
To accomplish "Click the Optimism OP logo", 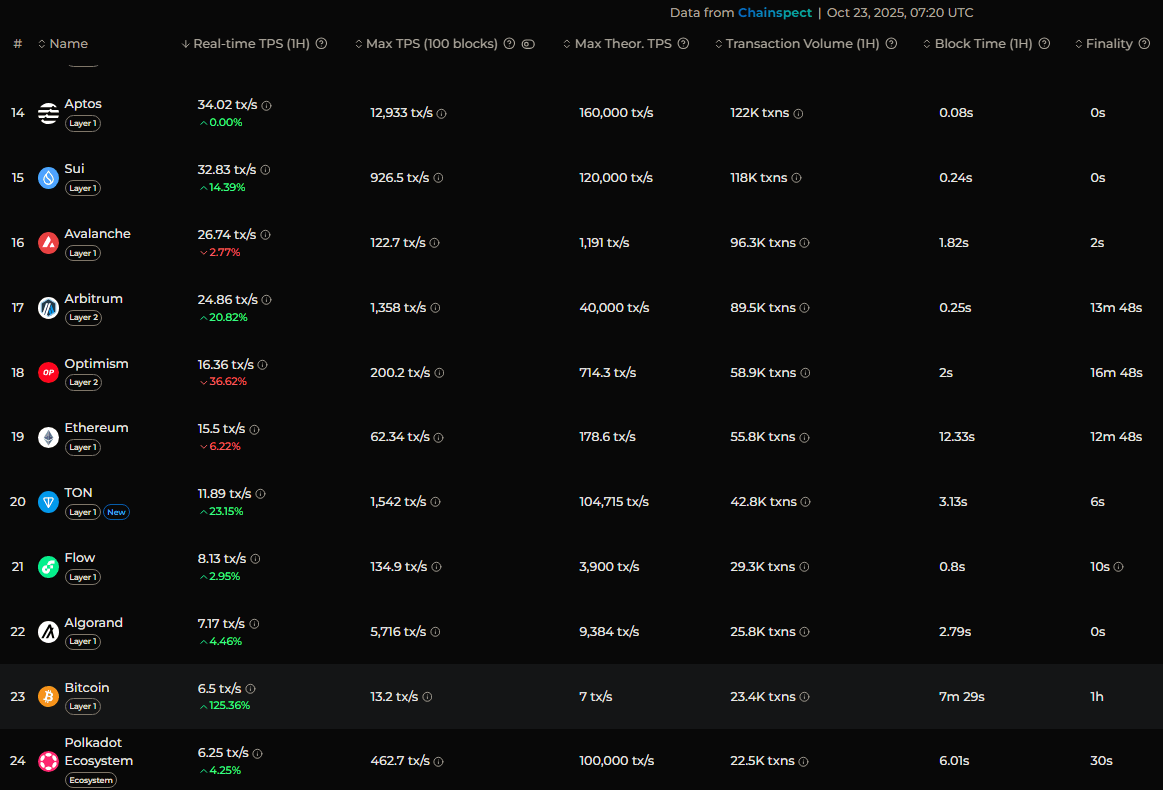I will (x=48, y=372).
